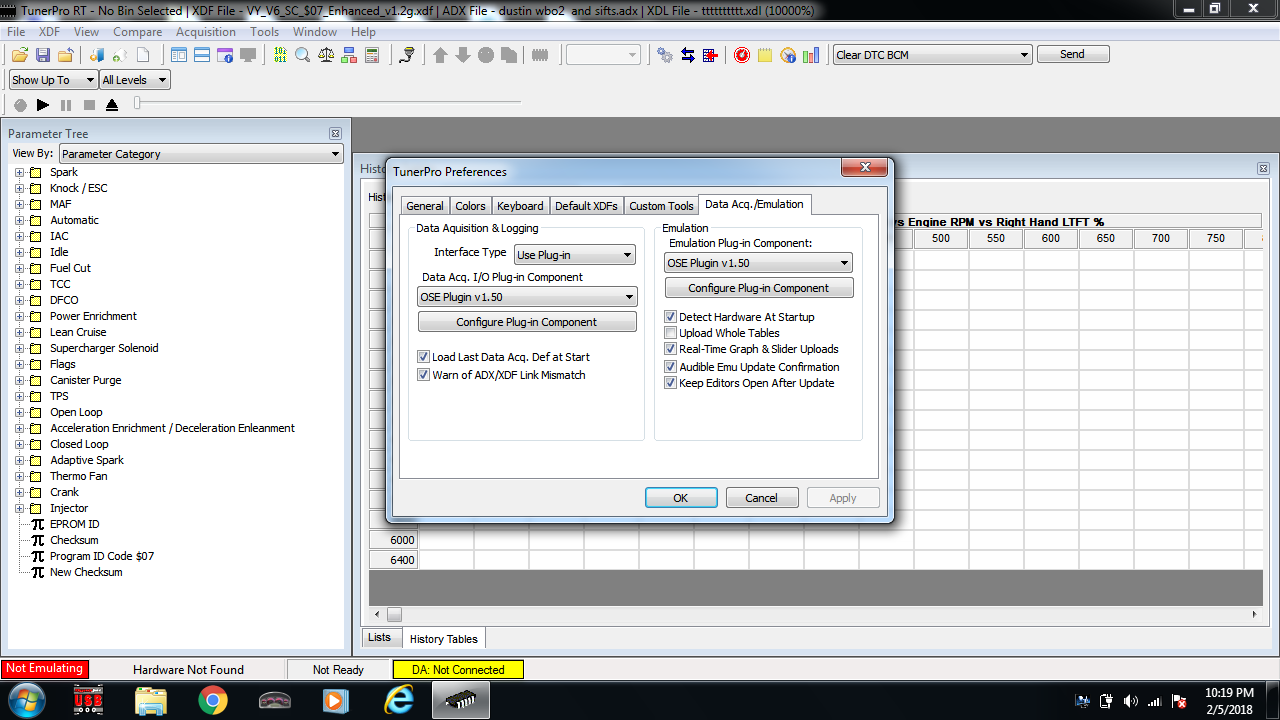Select New Checksum tree item
Screen dimensions: 1280x720
(86, 572)
